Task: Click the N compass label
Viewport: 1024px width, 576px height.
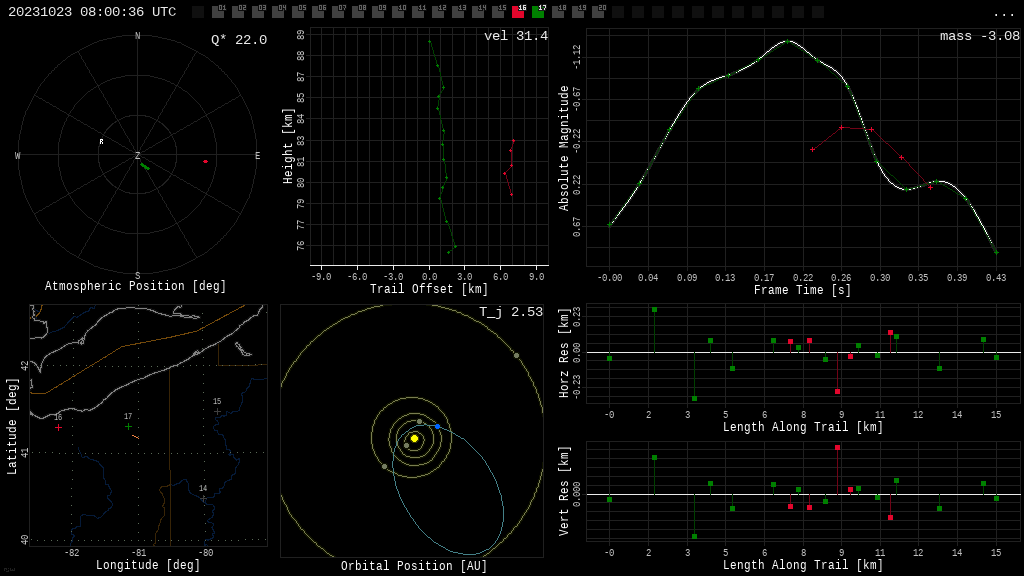Action: (x=137, y=36)
